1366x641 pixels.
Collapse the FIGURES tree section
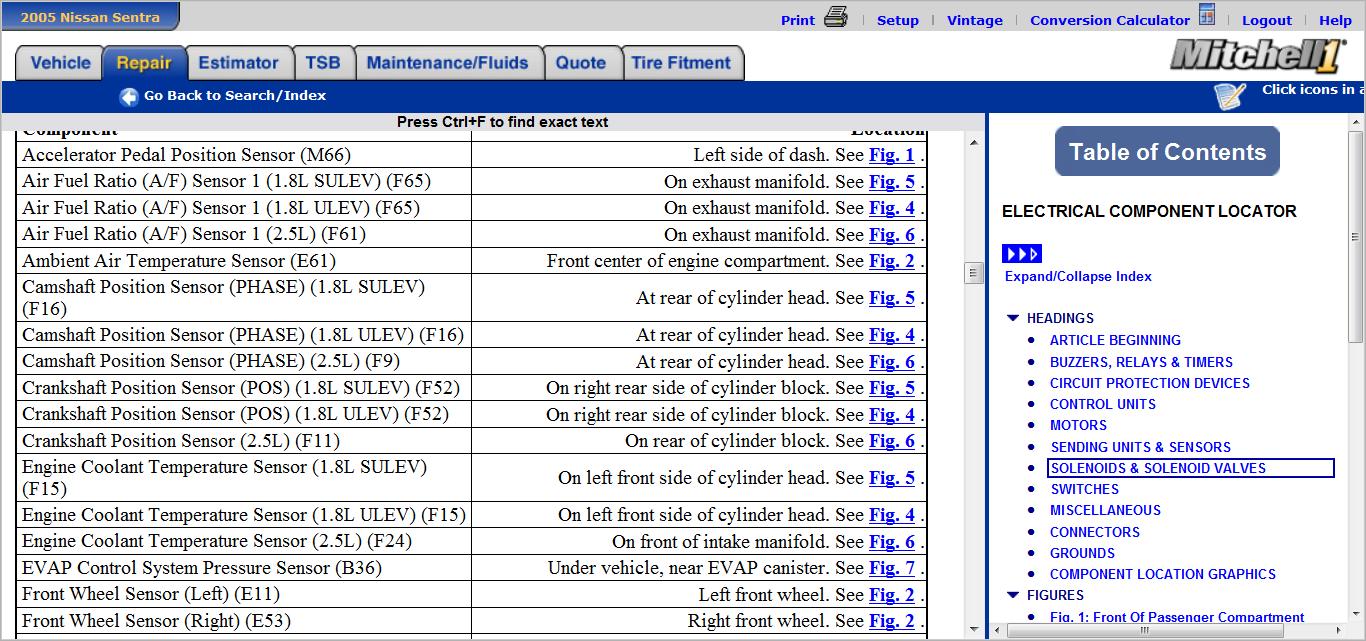[1013, 595]
